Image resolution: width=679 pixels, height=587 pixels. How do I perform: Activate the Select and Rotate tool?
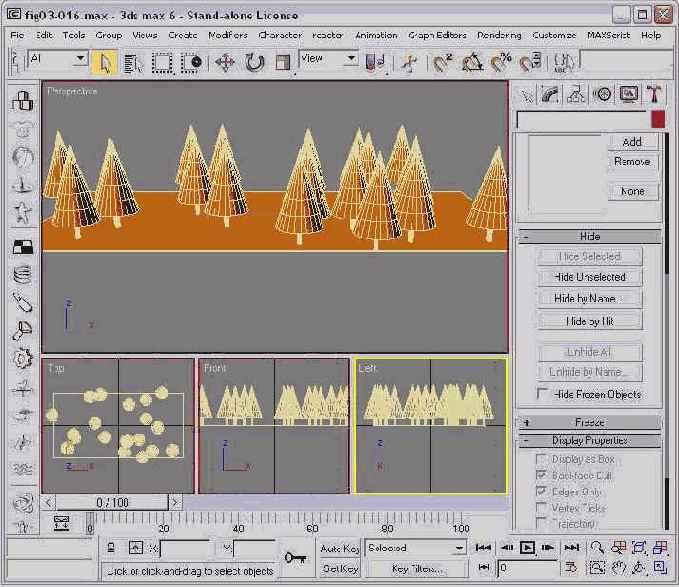coord(255,62)
